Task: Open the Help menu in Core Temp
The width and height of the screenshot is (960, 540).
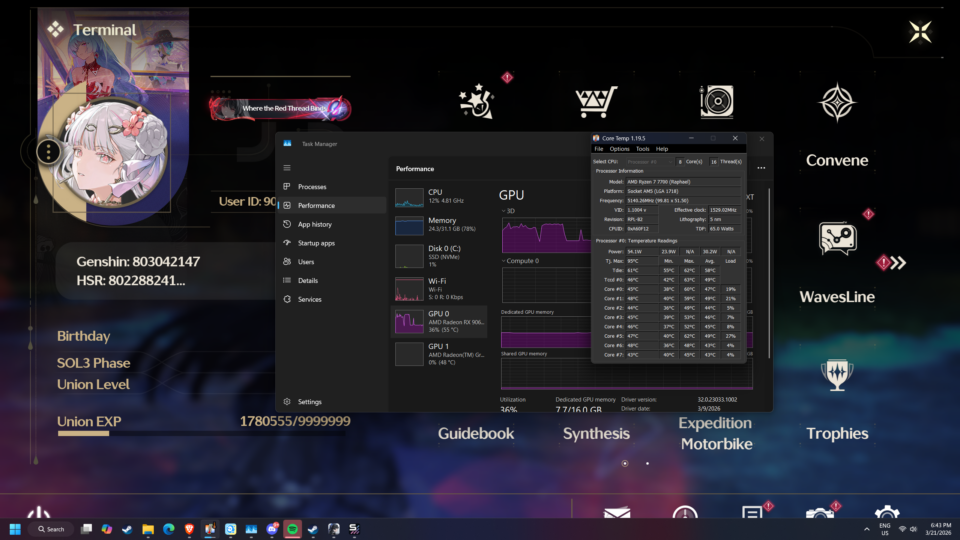Action: pyautogui.click(x=662, y=149)
